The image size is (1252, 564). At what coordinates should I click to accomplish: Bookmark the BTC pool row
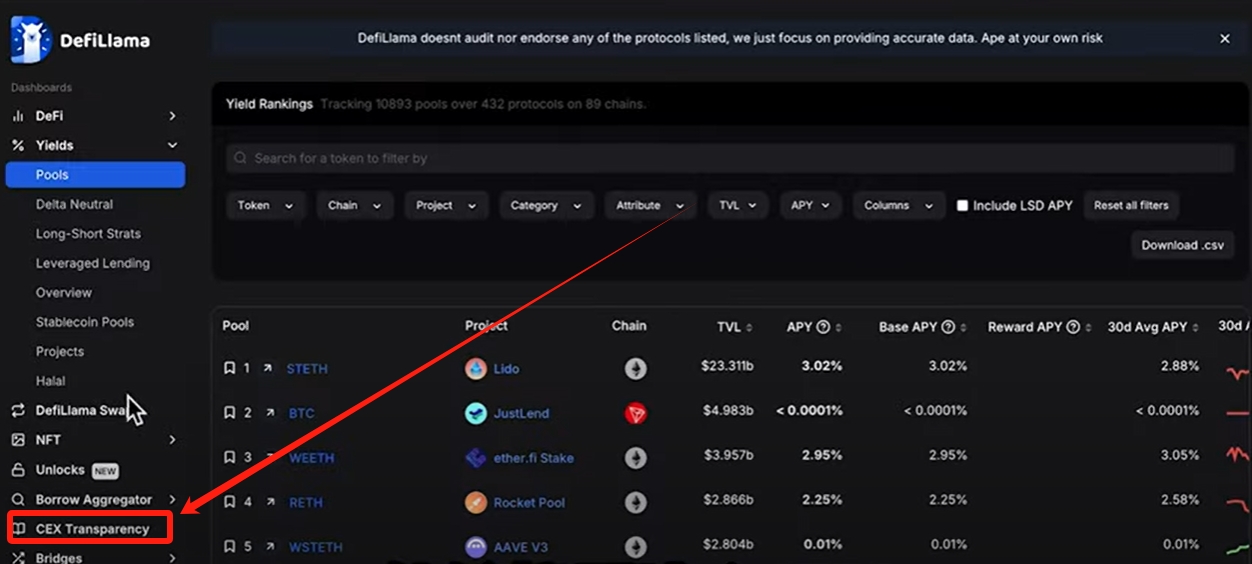[x=230, y=413]
